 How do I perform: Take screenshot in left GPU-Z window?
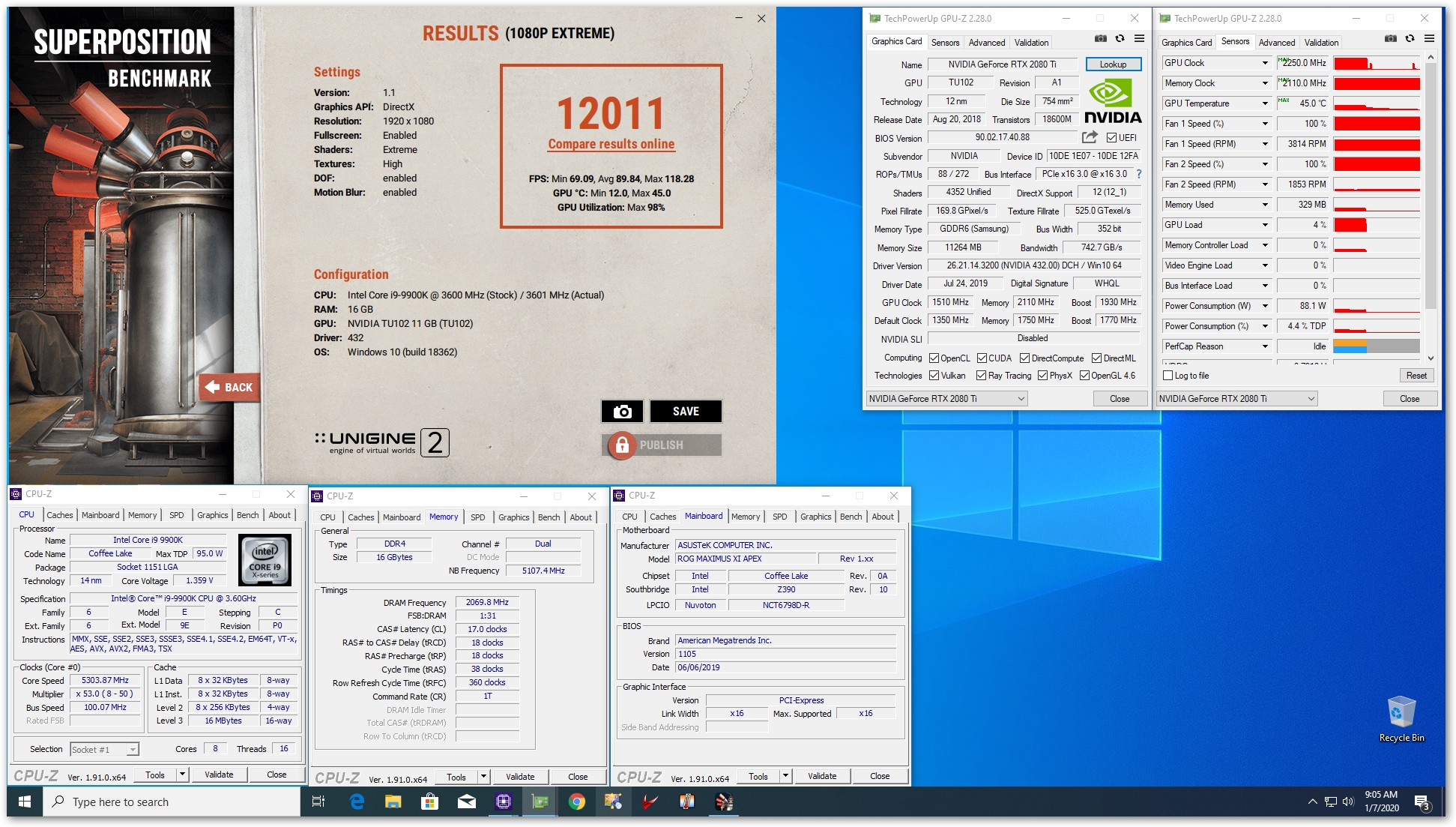coord(1100,39)
